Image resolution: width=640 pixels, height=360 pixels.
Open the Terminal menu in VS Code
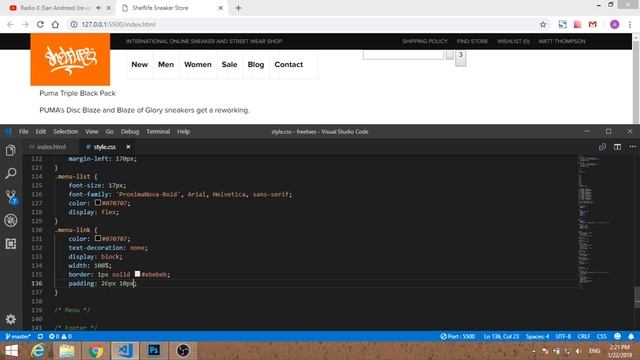[x=158, y=131]
